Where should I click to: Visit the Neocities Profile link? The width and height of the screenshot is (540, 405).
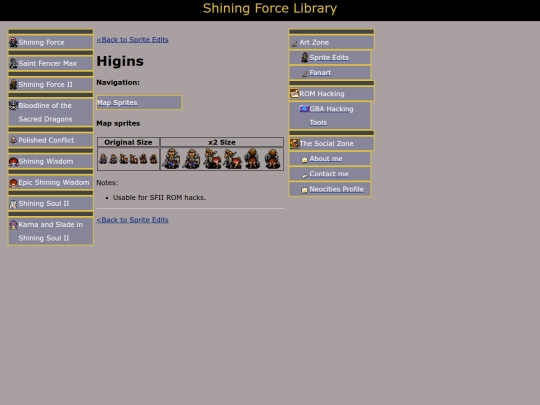click(x=336, y=189)
